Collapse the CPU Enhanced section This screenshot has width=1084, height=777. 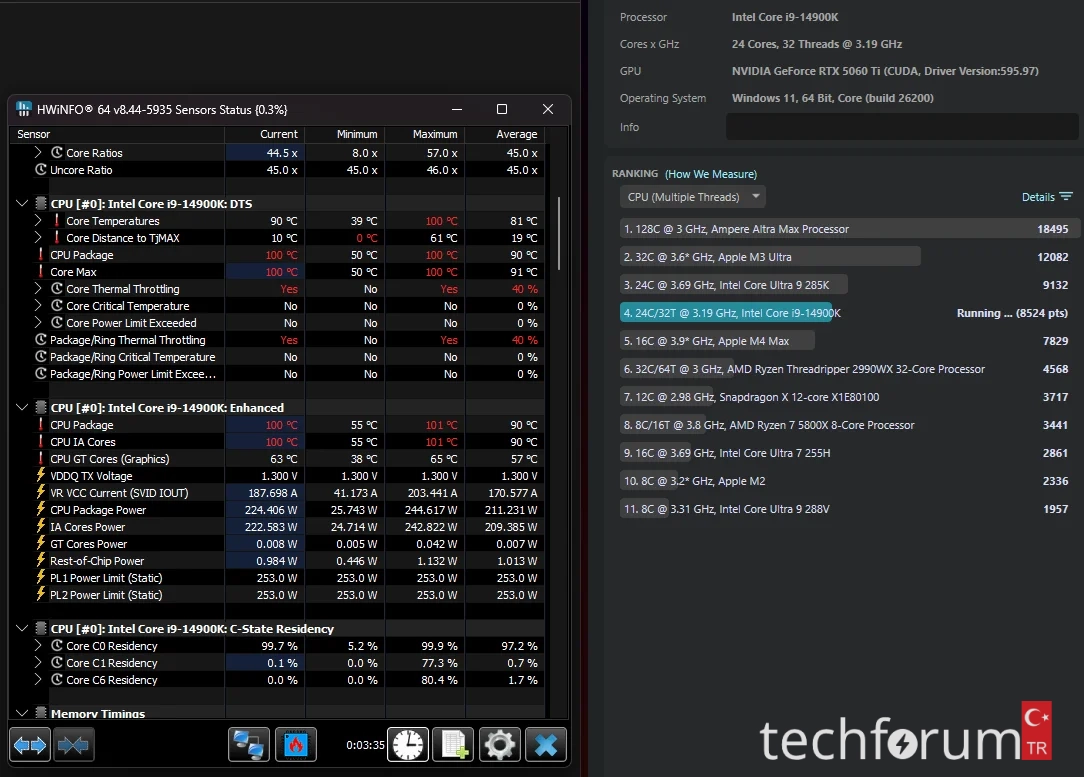click(22, 408)
